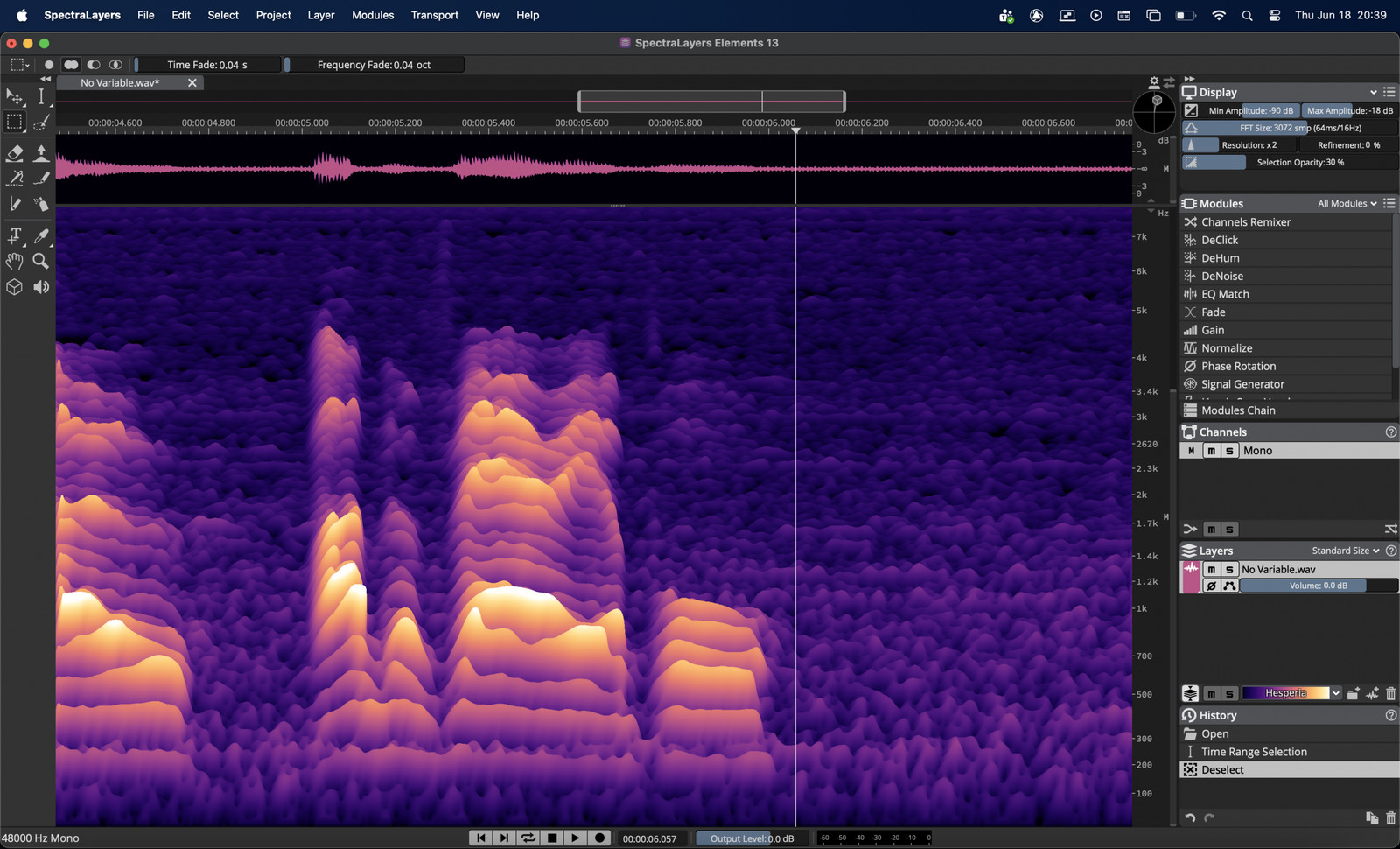The height and width of the screenshot is (849, 1400).
Task: Start recording with the record button
Action: tap(599, 838)
